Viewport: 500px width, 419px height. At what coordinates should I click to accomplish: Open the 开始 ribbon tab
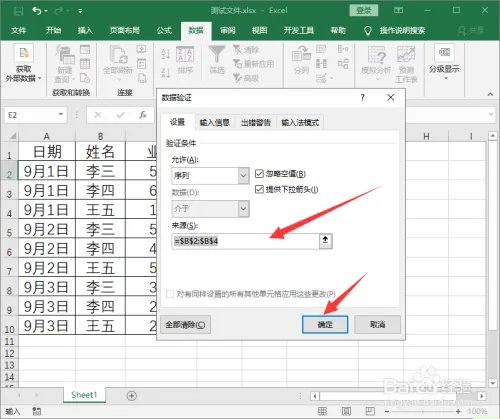[x=53, y=31]
